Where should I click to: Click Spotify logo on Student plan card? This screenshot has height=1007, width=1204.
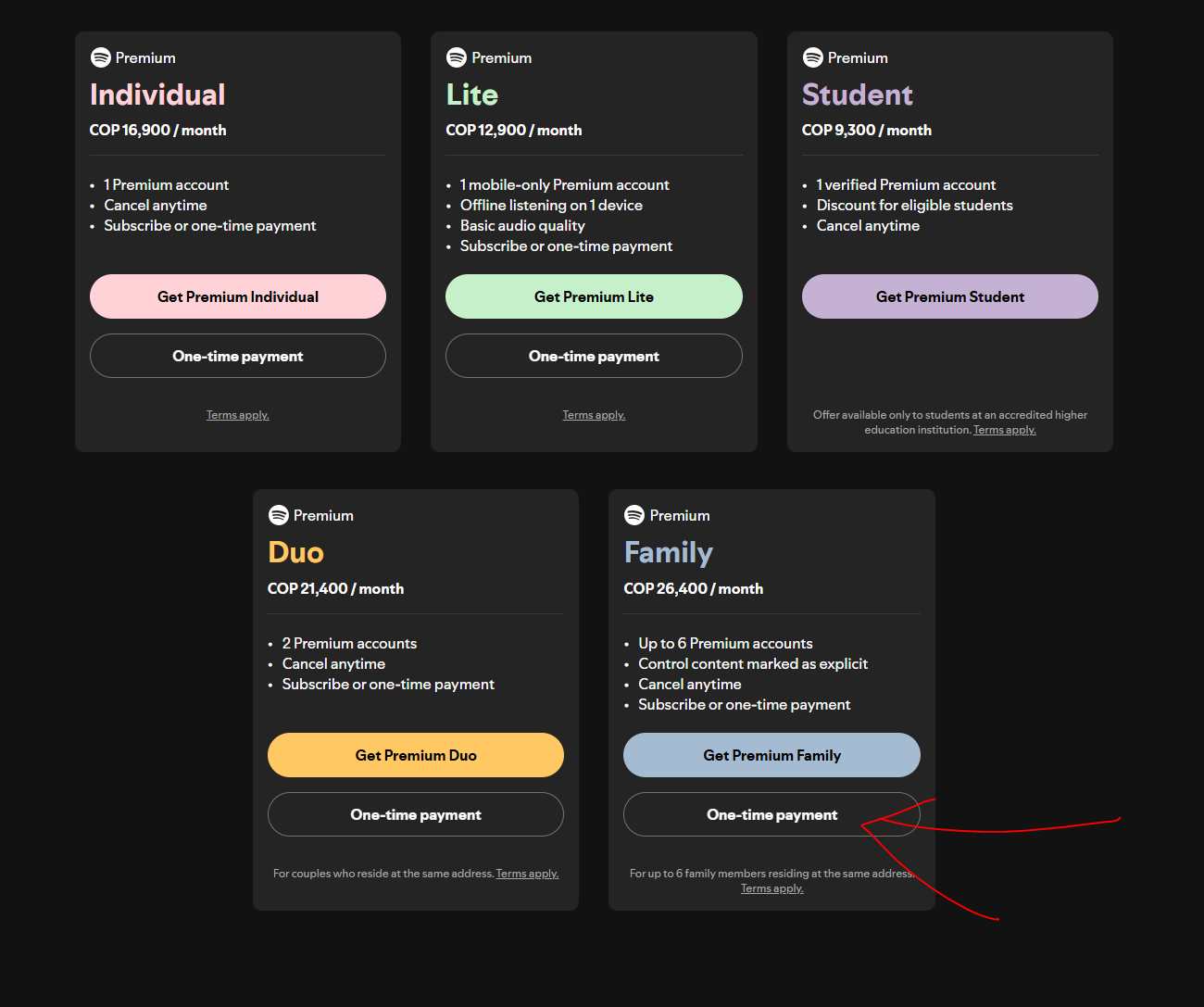[x=812, y=57]
